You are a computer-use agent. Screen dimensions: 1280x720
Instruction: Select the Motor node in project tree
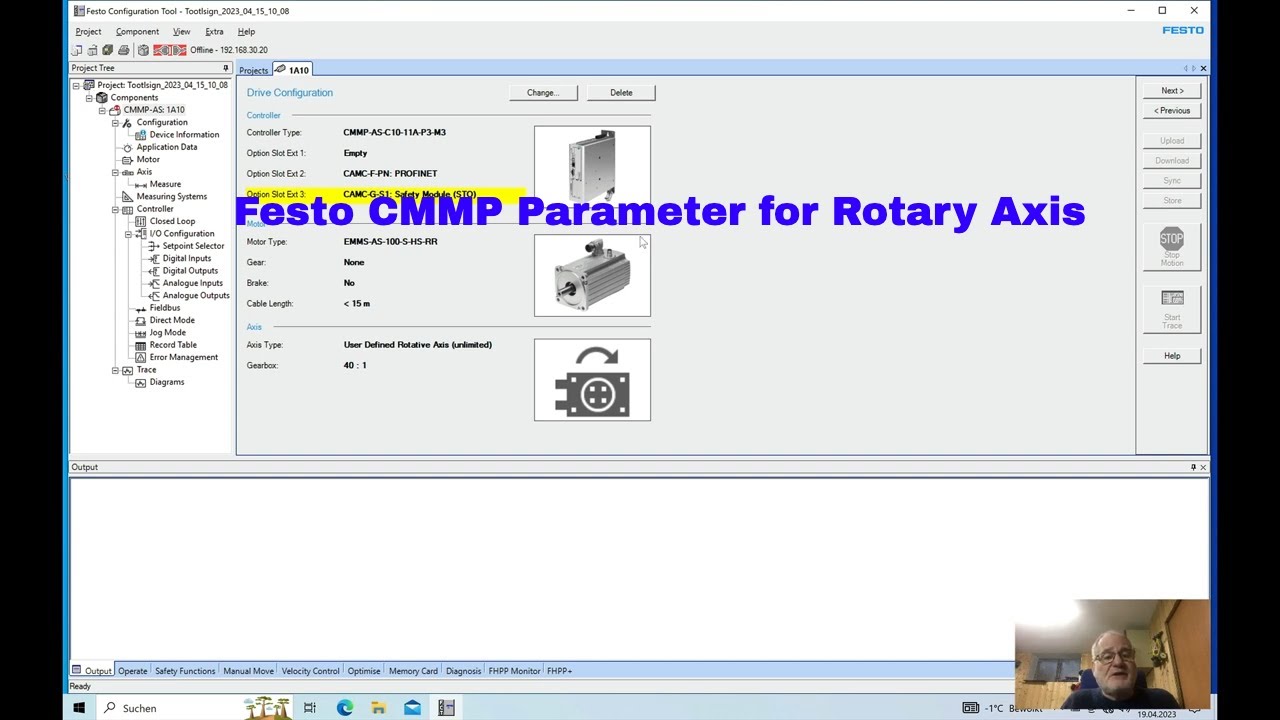[148, 160]
